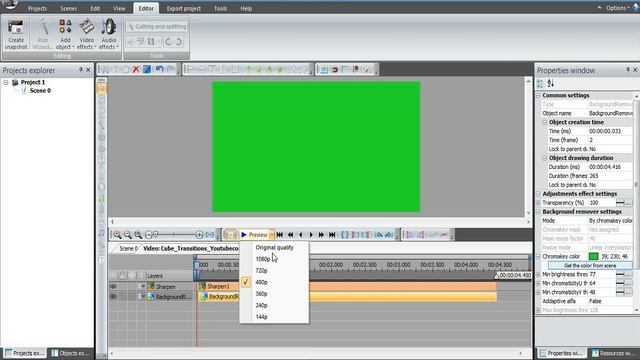The width and height of the screenshot is (640, 360).
Task: Step one frame backward
Action: (x=301, y=235)
